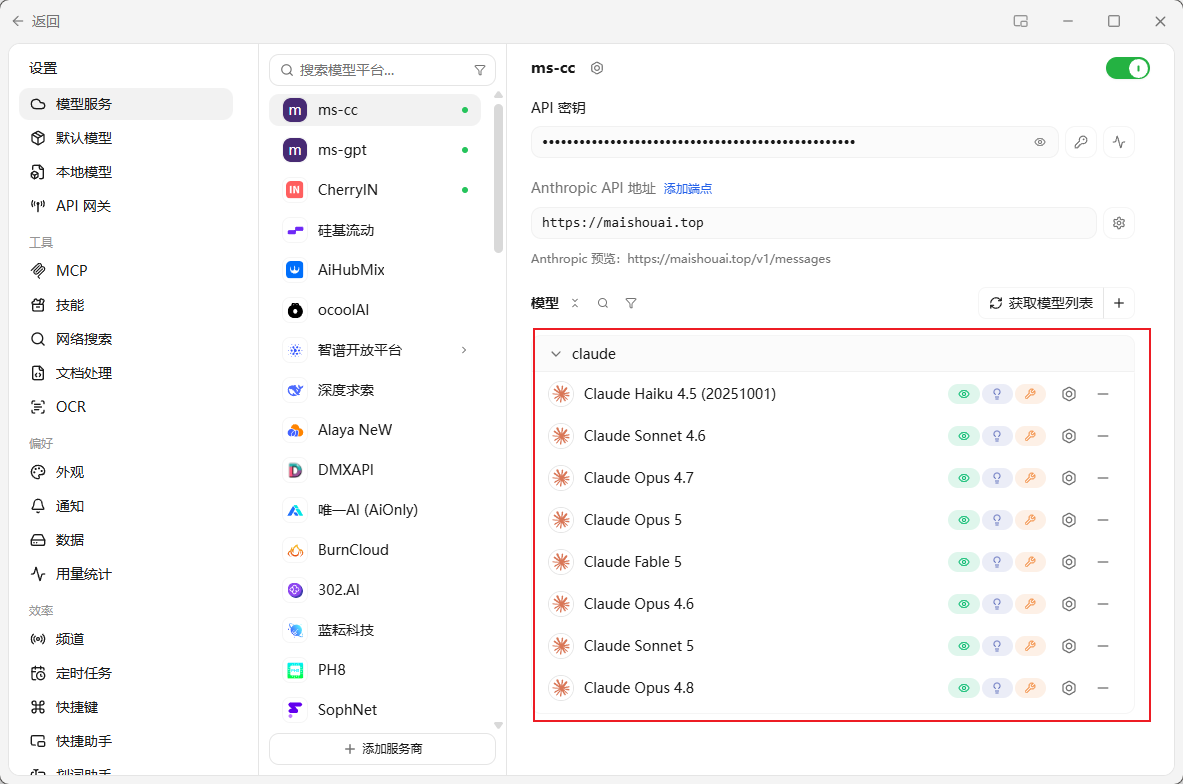Viewport: 1183px width, 784px height.
Task: Click the provider list scrollbar
Action: 498,178
